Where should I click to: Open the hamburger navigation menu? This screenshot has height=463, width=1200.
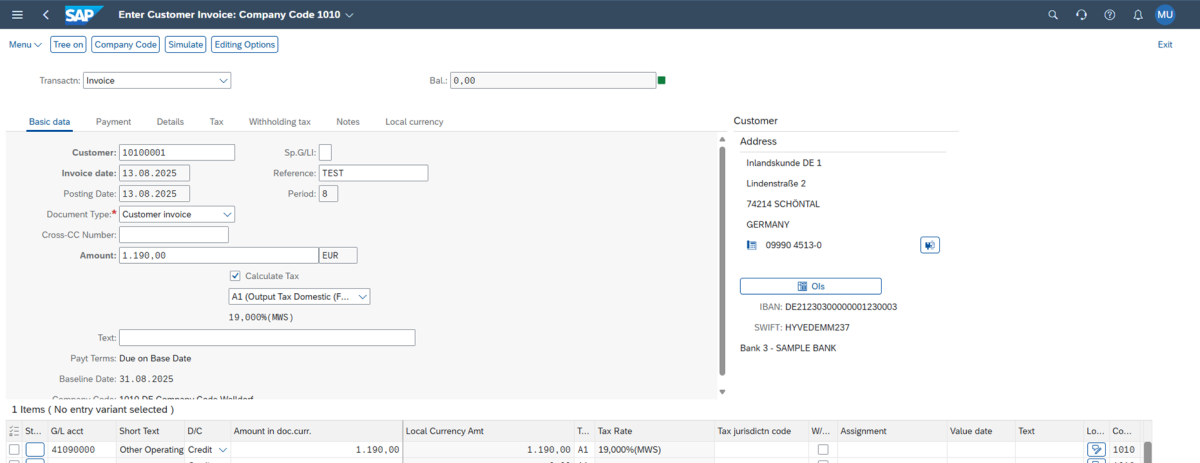coord(16,15)
